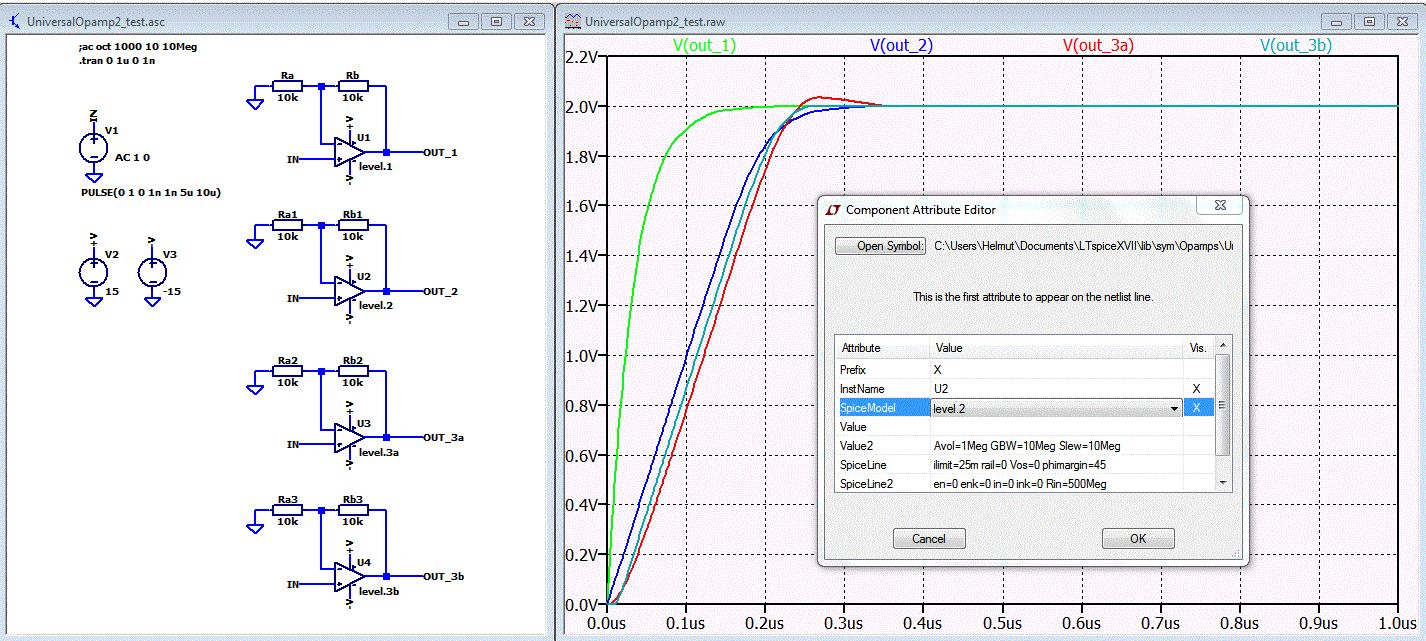Screen dimensions: 1426x641
Task: Click the LTspice logo in Component Attribute Editor
Action: click(x=831, y=210)
